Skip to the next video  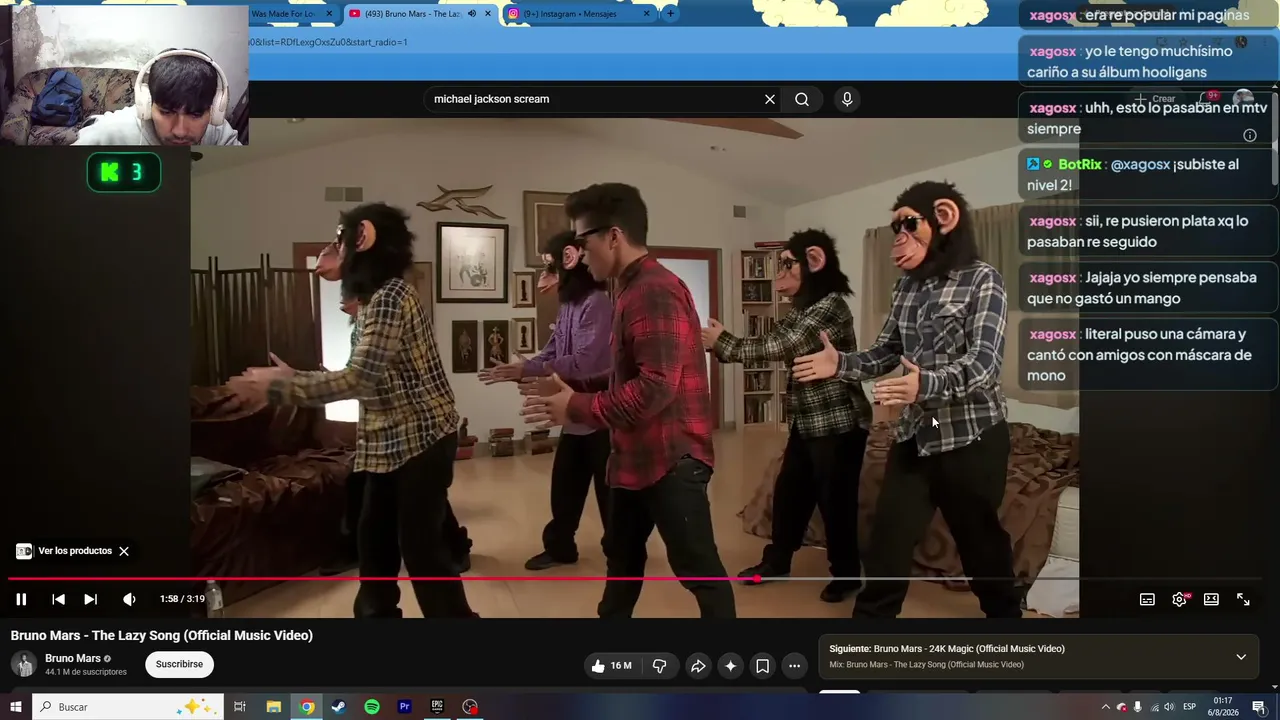(x=90, y=599)
